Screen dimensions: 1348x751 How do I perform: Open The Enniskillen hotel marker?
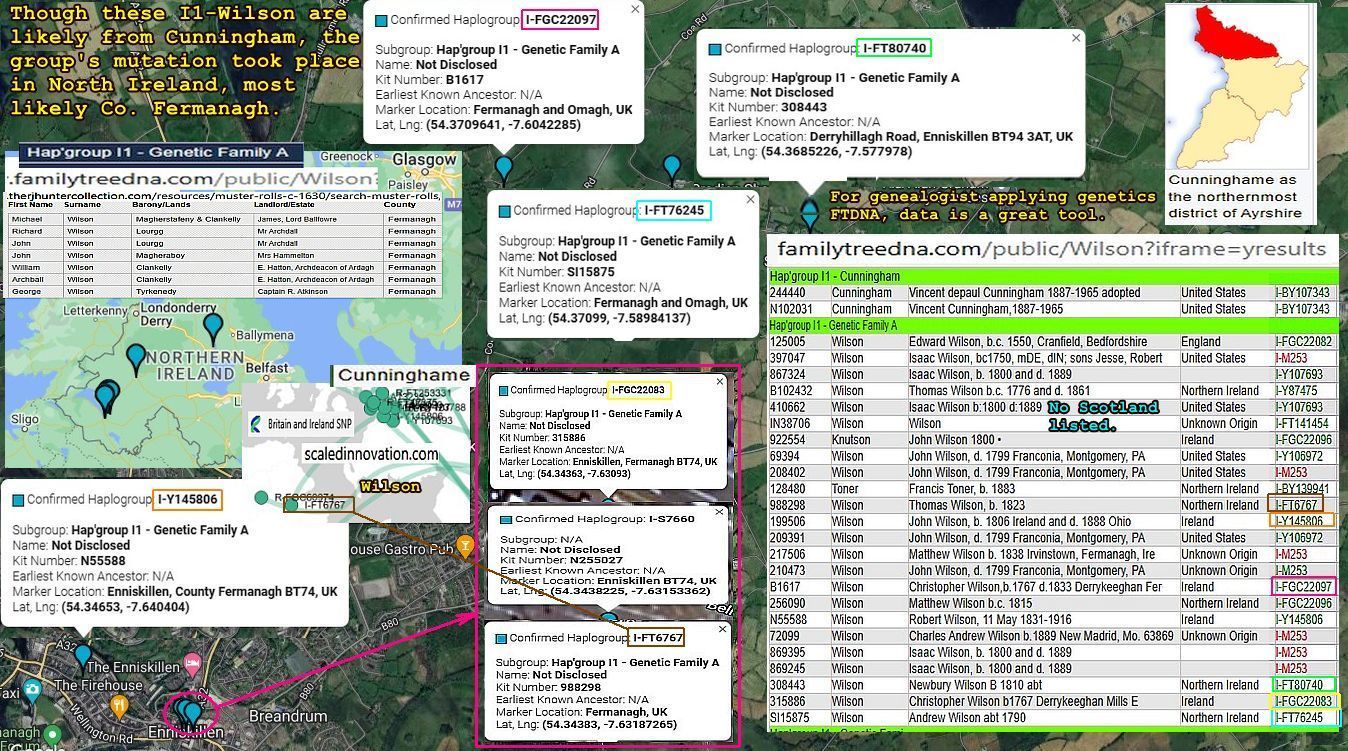click(x=192, y=664)
